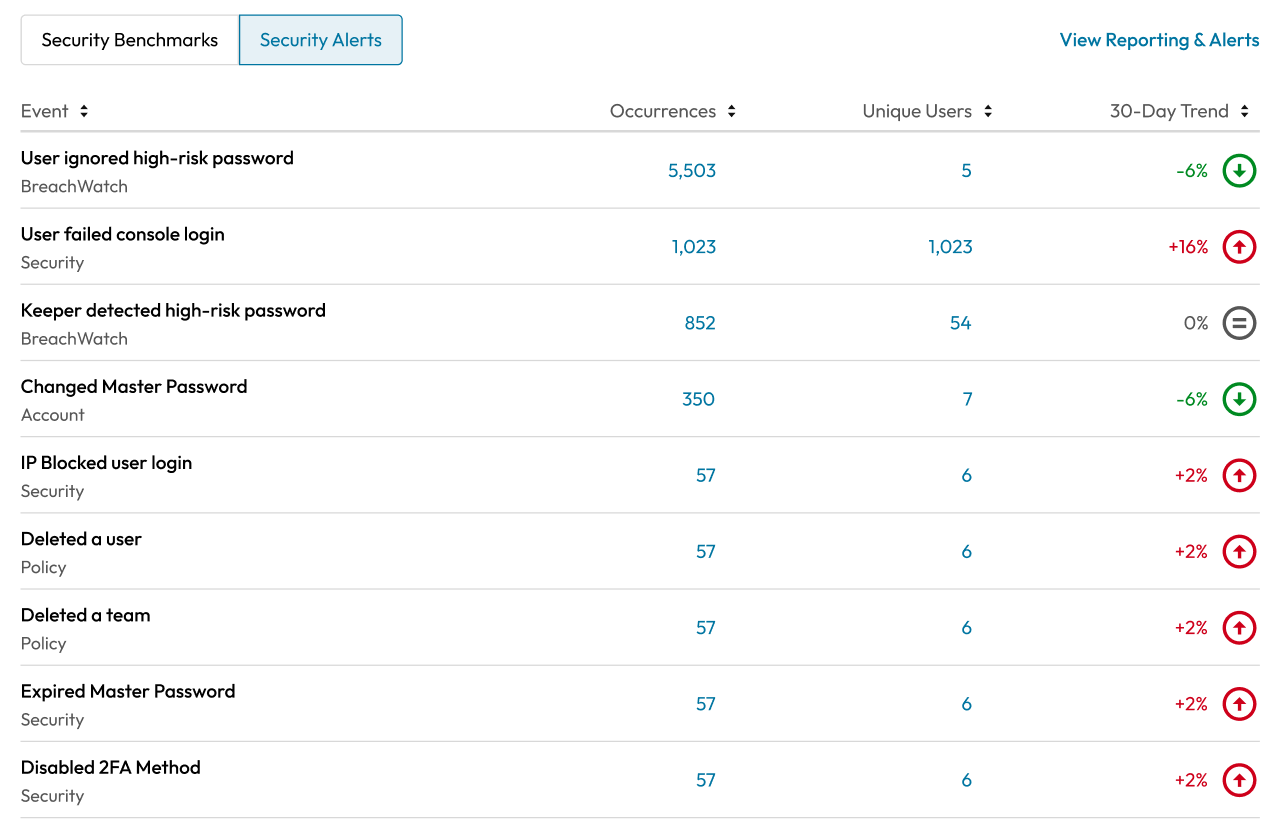This screenshot has width=1283, height=833.
Task: Click green down-trend icon for User ignored high-risk password
Action: tap(1239, 171)
